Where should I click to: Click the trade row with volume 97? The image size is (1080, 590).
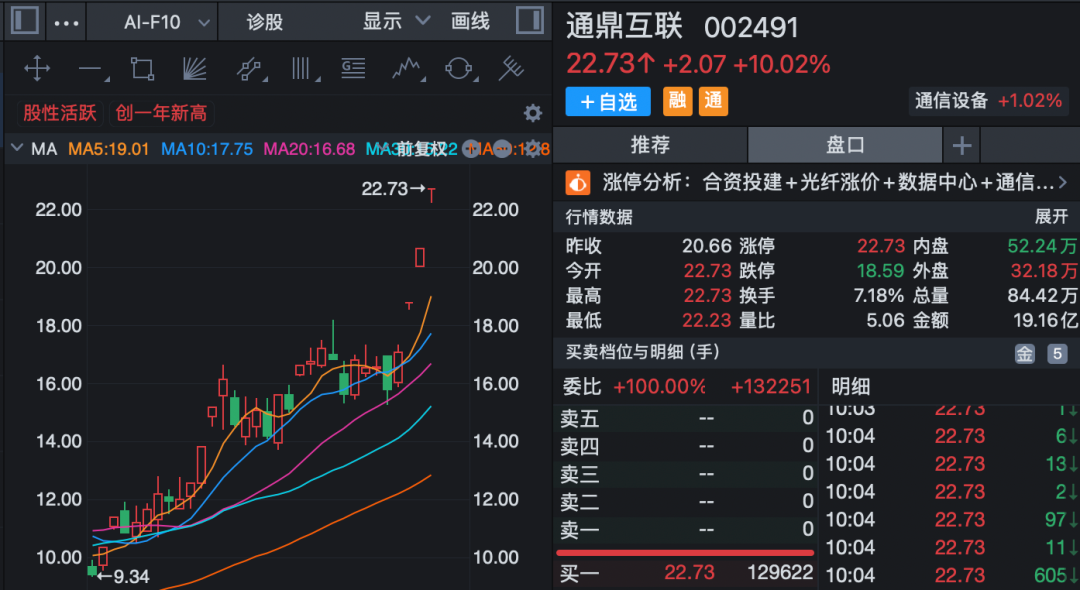(952, 519)
